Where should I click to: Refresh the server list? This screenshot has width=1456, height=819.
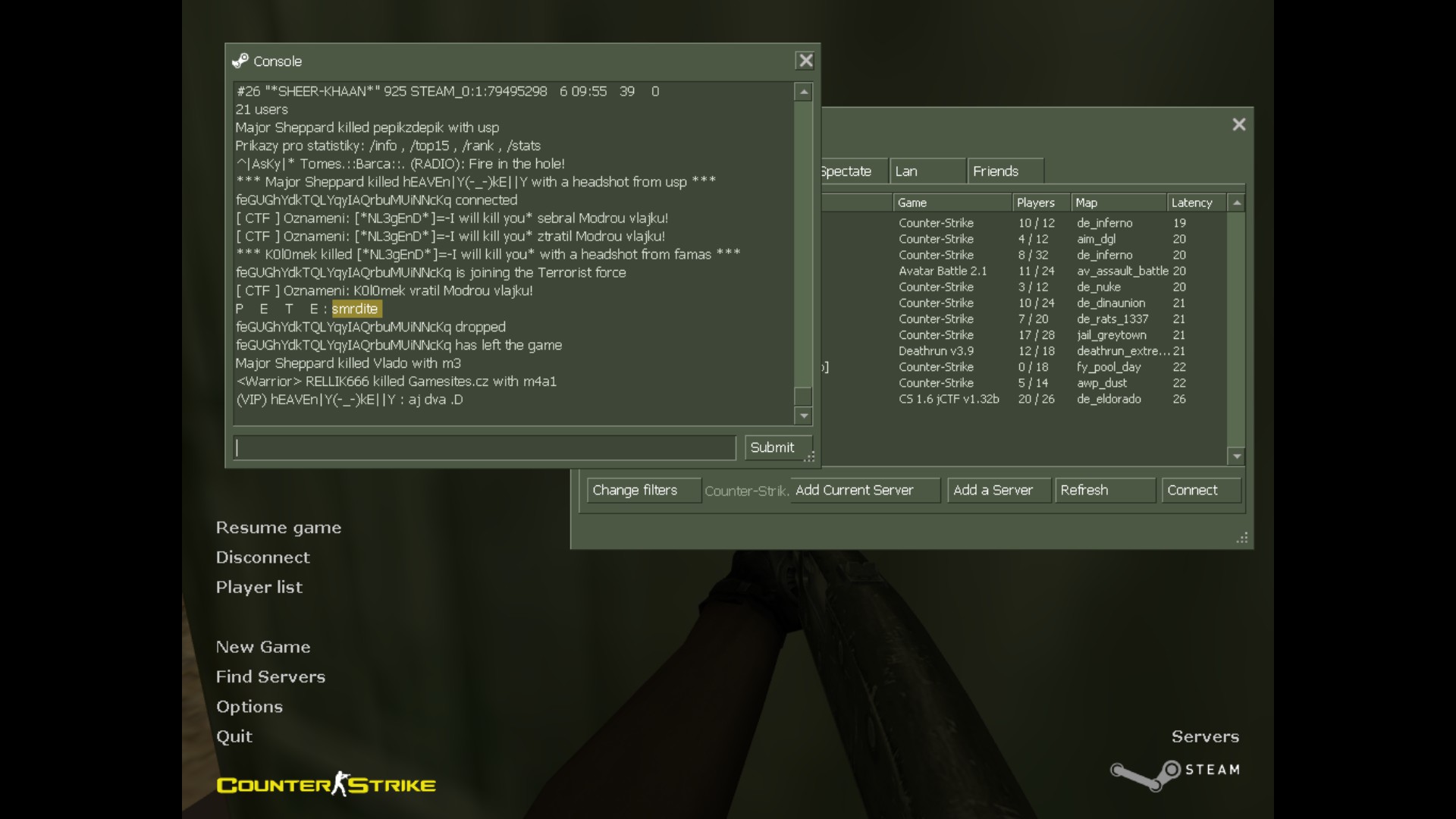tap(1105, 491)
